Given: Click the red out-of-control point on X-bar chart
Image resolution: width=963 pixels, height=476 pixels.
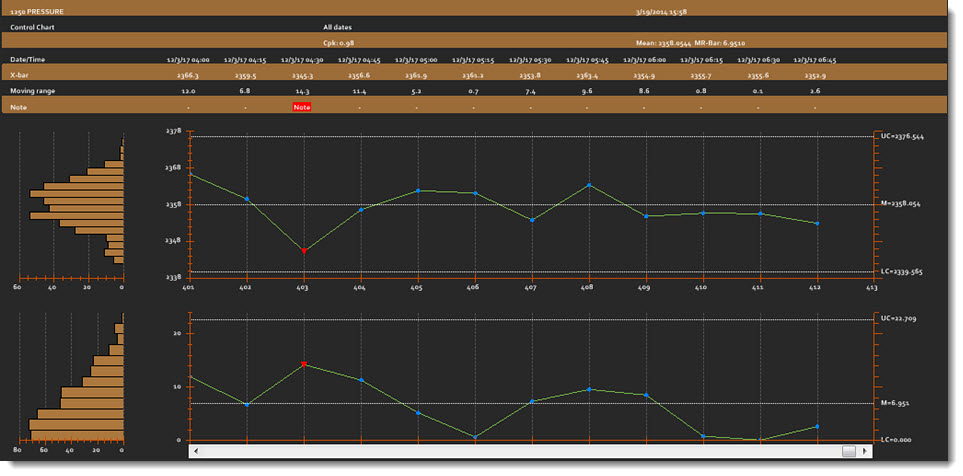Looking at the screenshot, I should pos(304,250).
